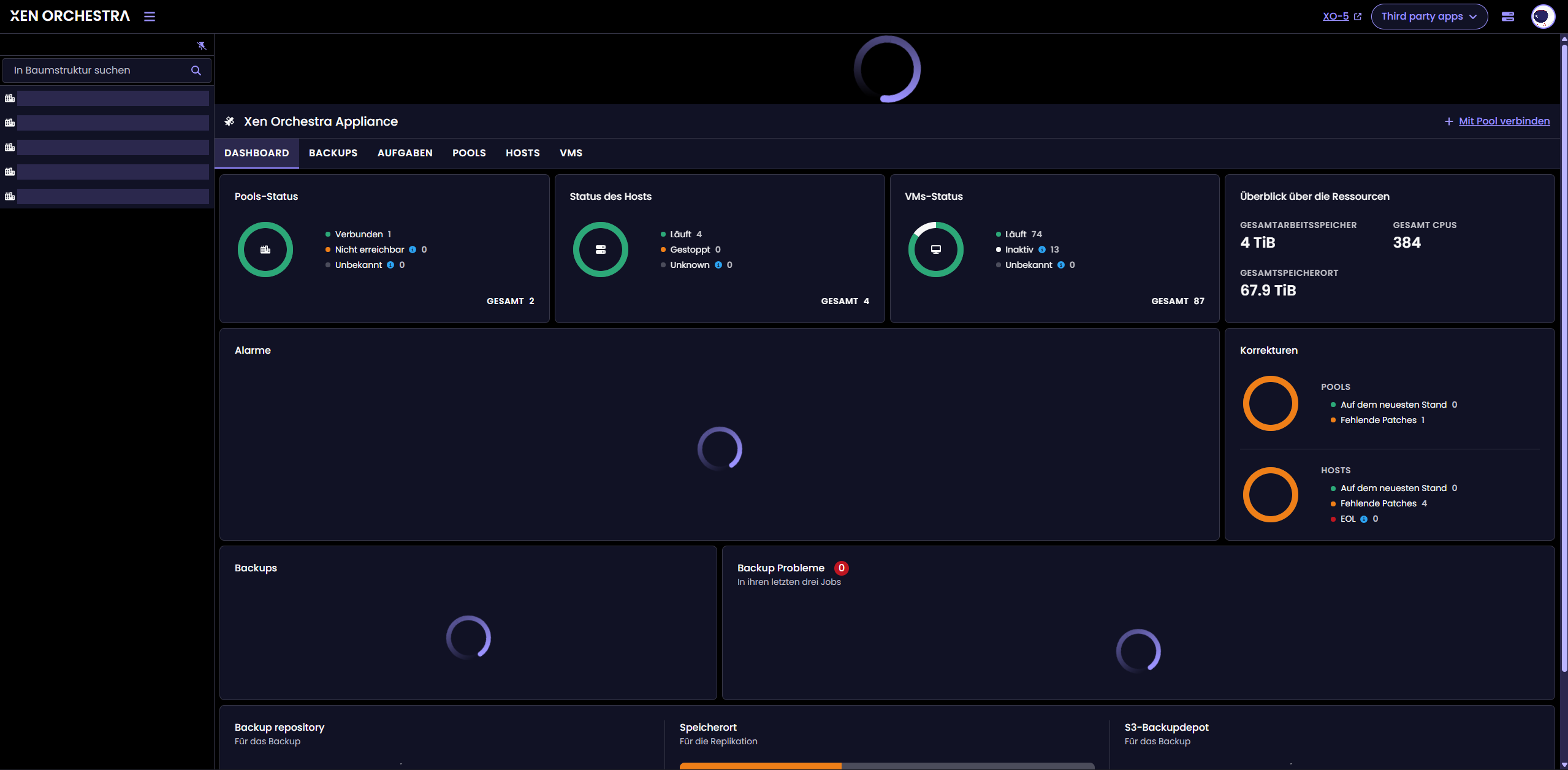Open the user account avatar
Screen dimensions: 1568x770
pyautogui.click(x=1542, y=17)
